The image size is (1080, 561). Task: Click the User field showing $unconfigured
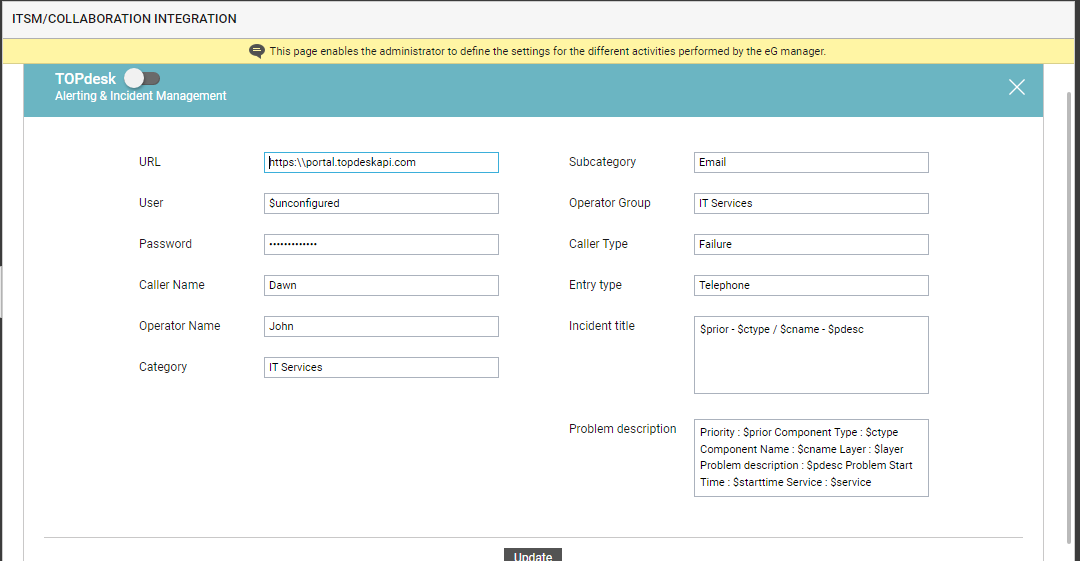[381, 203]
